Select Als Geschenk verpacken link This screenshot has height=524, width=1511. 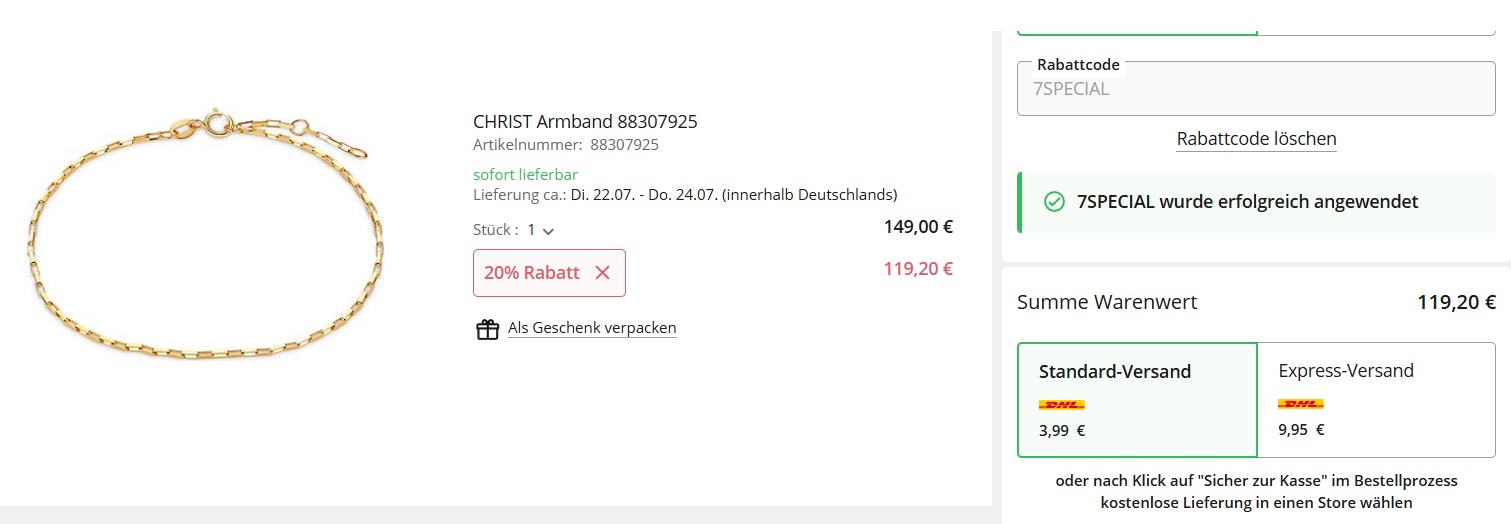(592, 328)
